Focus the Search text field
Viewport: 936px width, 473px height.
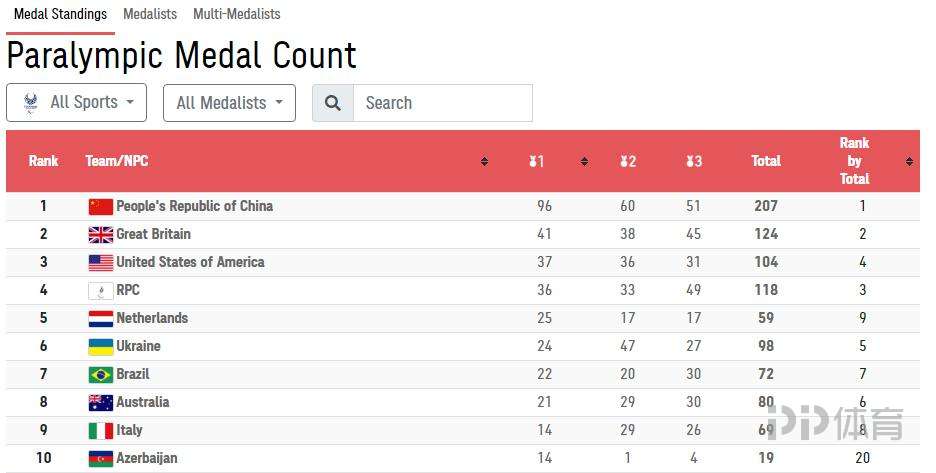click(443, 103)
